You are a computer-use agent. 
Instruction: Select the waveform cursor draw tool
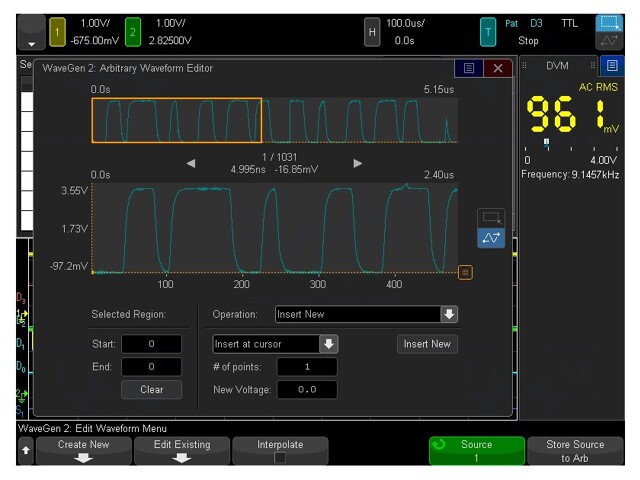pos(490,238)
